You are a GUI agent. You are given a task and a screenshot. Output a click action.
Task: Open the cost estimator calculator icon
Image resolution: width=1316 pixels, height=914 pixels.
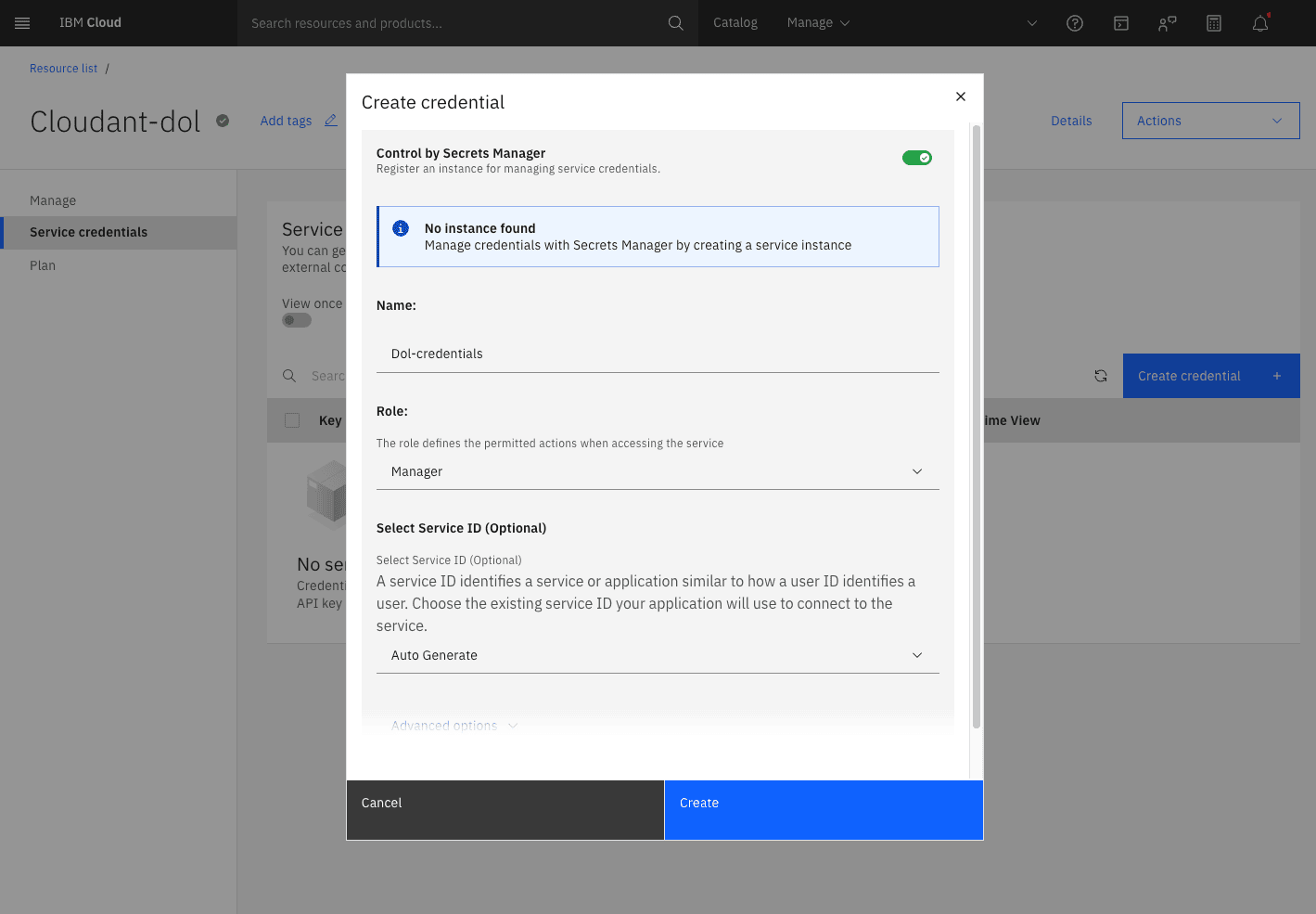[x=1214, y=23]
